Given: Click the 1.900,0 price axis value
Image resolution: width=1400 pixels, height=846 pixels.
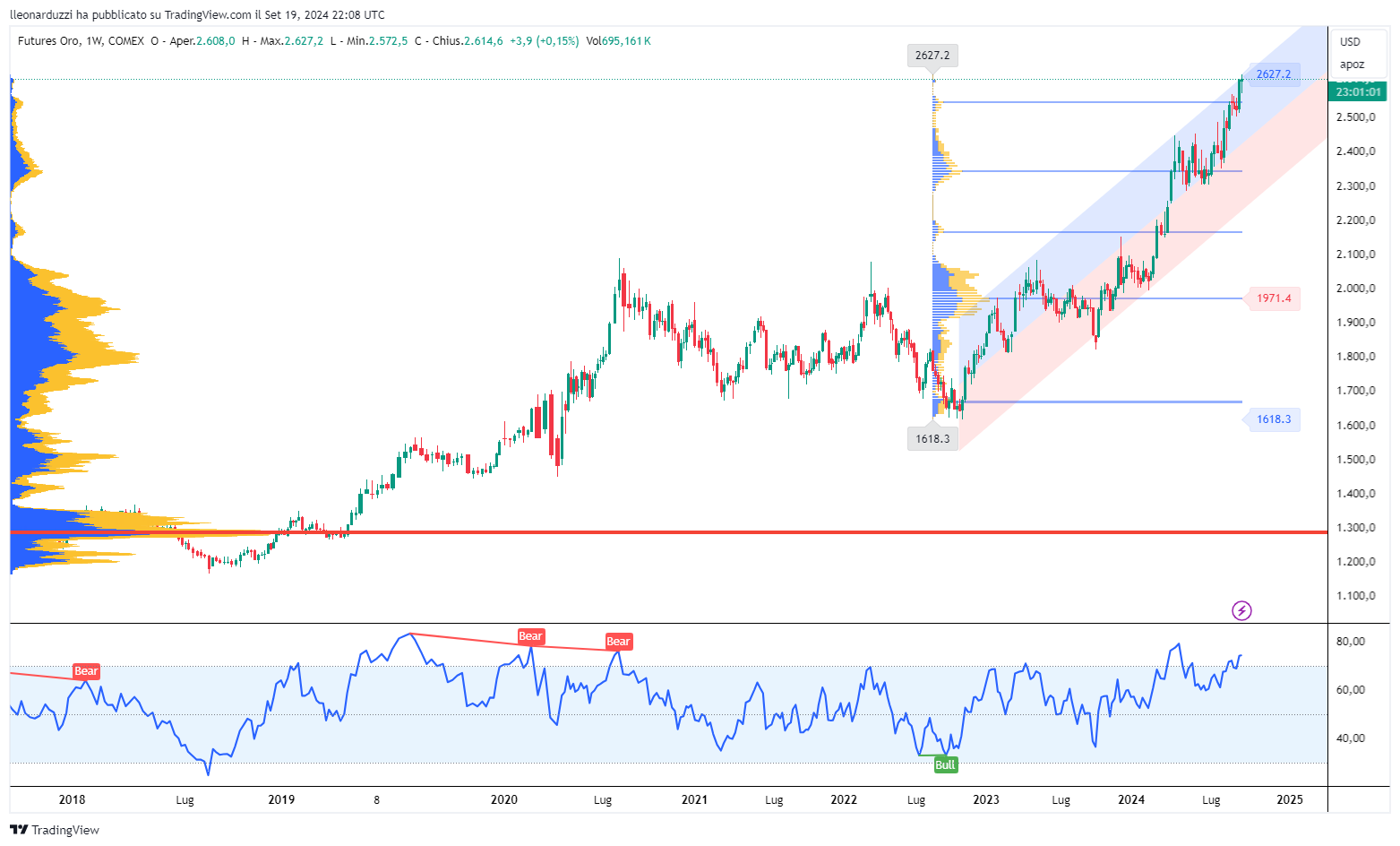Looking at the screenshot, I should [x=1355, y=323].
